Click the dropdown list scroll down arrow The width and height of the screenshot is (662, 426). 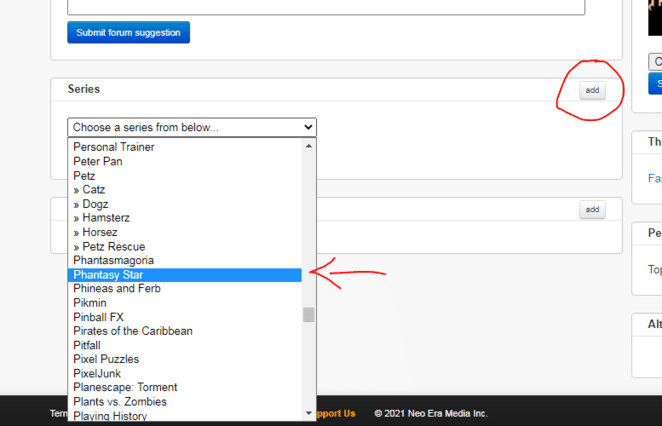click(x=309, y=413)
